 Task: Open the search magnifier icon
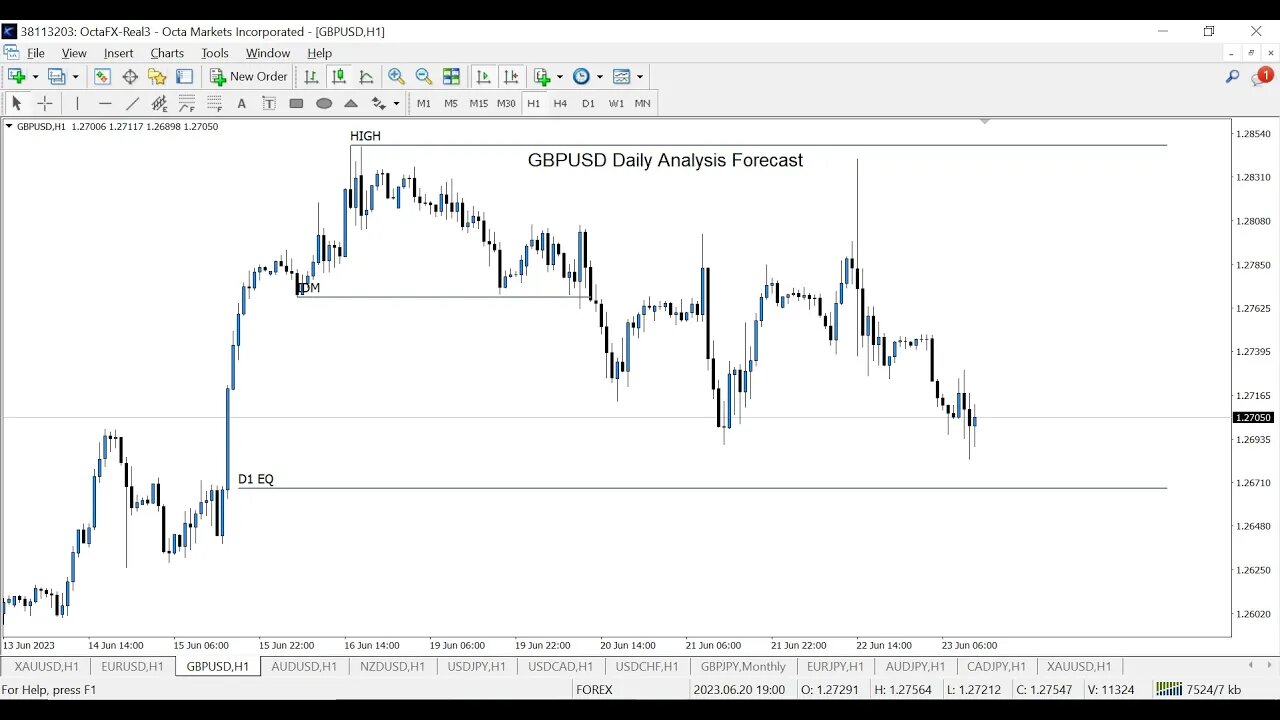click(1233, 76)
